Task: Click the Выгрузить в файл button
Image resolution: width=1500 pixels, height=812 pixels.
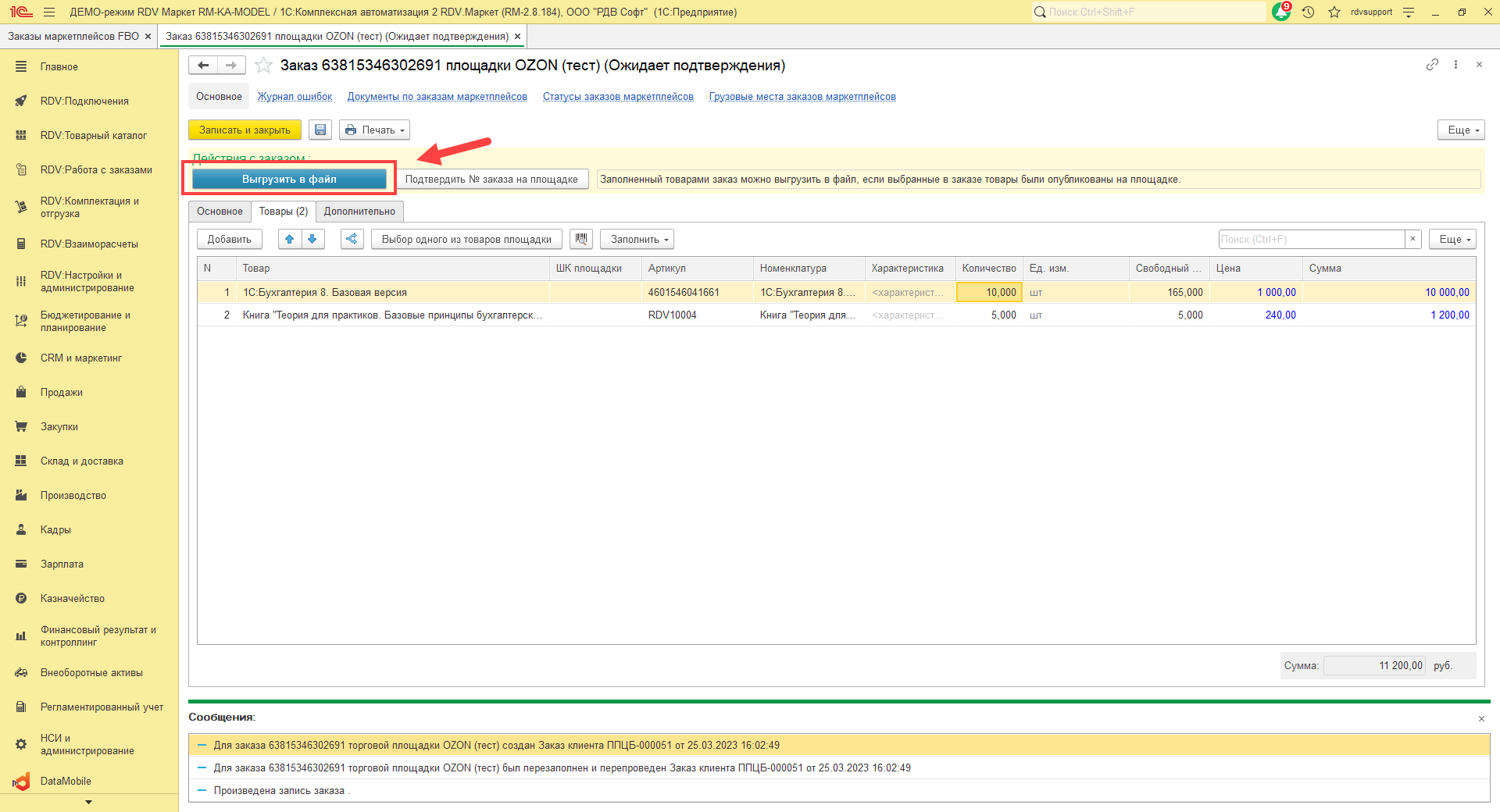Action: point(289,180)
